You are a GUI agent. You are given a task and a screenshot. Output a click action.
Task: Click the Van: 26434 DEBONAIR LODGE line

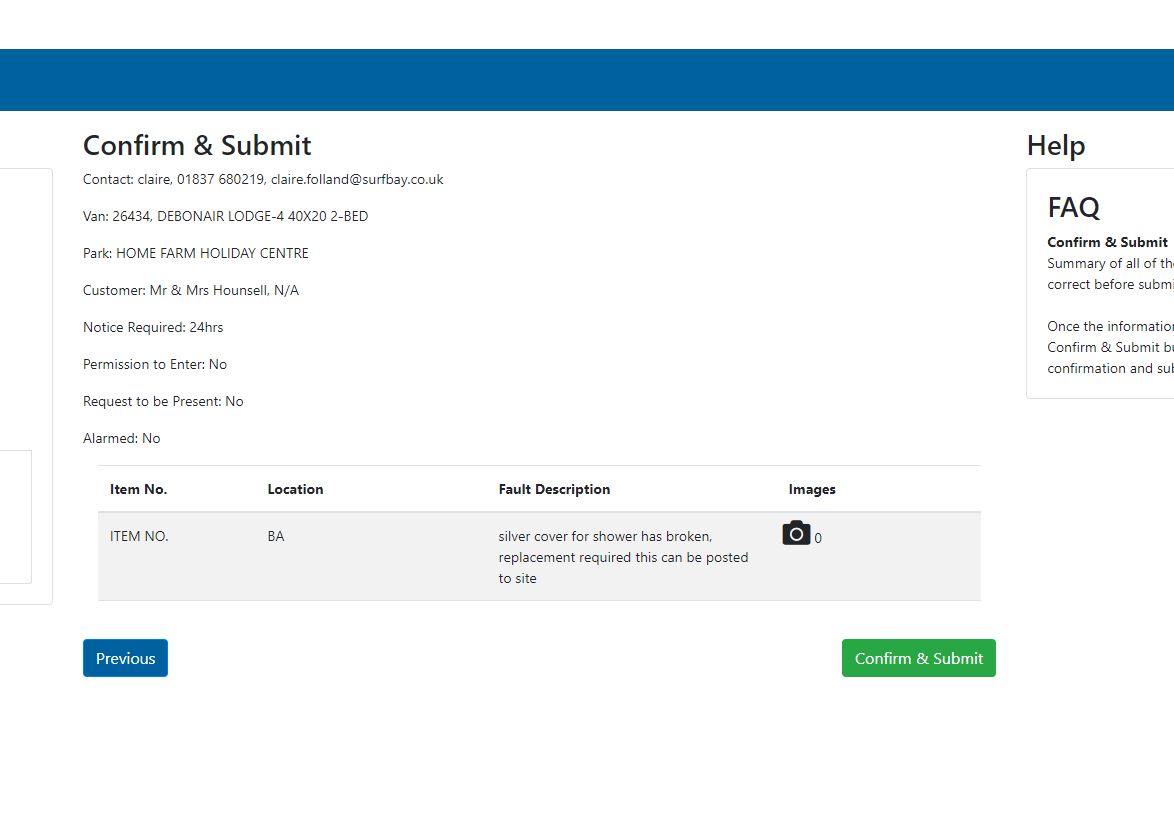click(x=225, y=216)
